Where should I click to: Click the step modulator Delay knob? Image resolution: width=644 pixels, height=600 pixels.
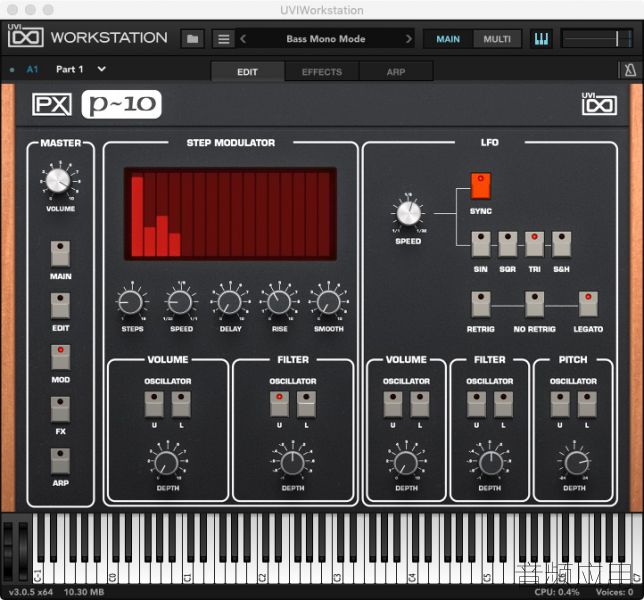(x=230, y=302)
